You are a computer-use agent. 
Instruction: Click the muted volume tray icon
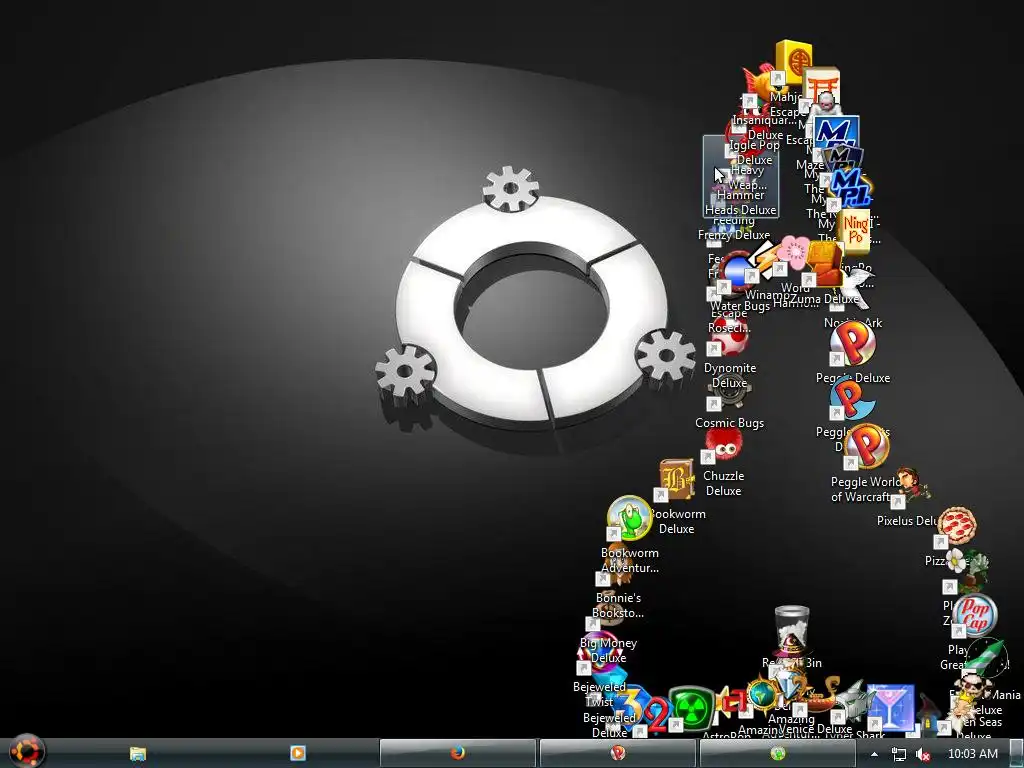tap(922, 754)
